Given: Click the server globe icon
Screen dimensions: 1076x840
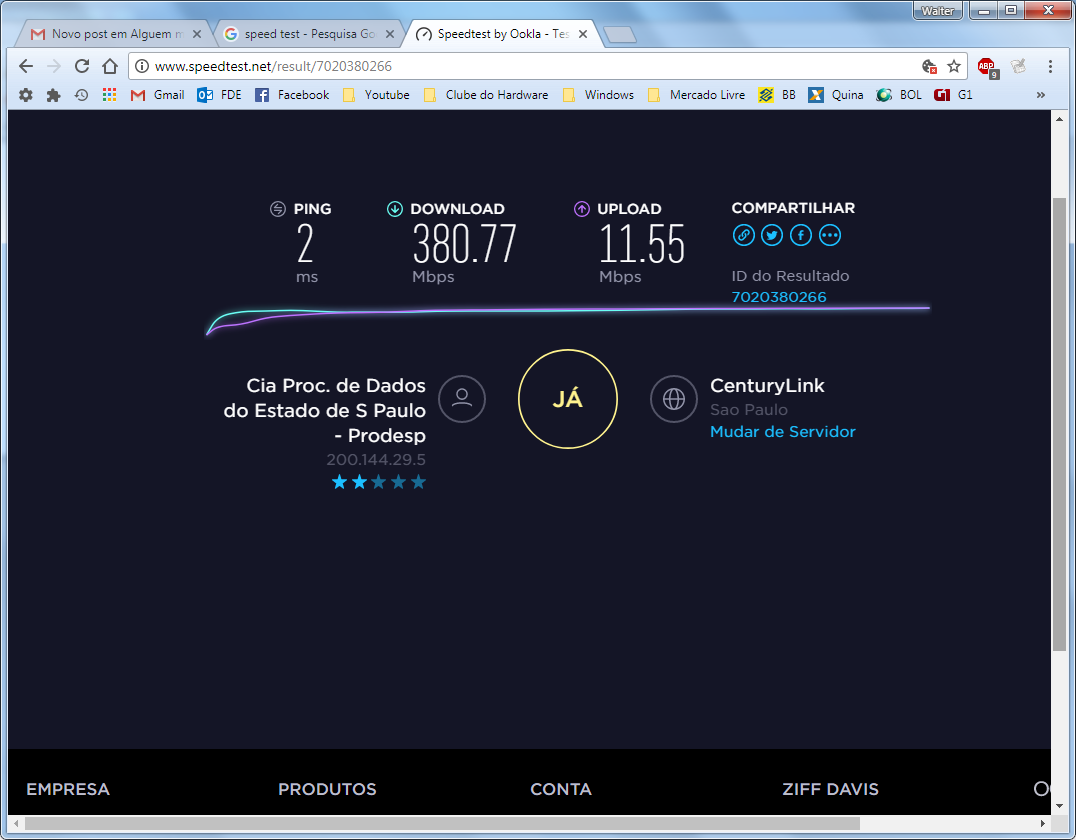Looking at the screenshot, I should pyautogui.click(x=674, y=399).
